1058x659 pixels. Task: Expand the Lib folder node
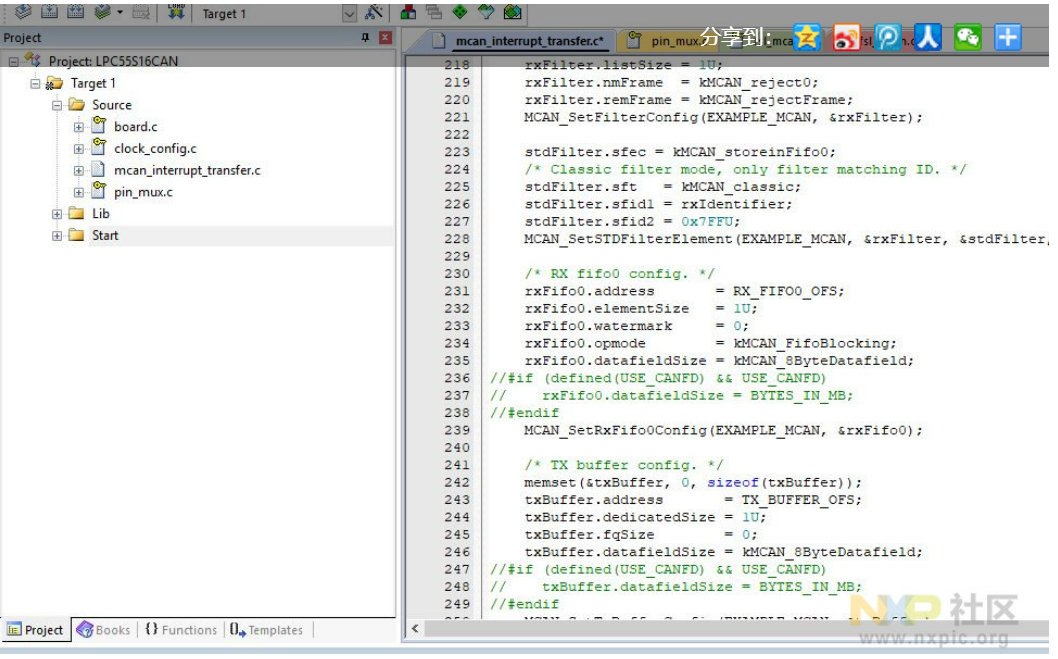57,214
